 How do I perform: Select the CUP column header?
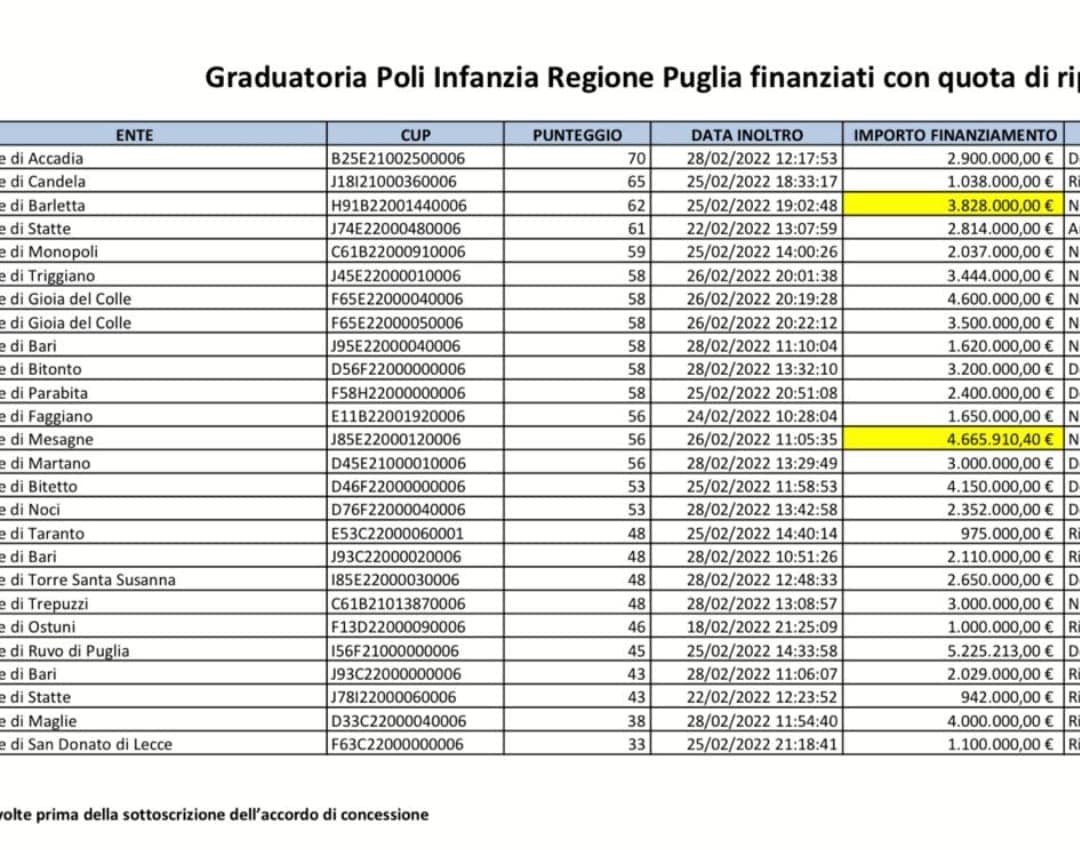(x=414, y=134)
